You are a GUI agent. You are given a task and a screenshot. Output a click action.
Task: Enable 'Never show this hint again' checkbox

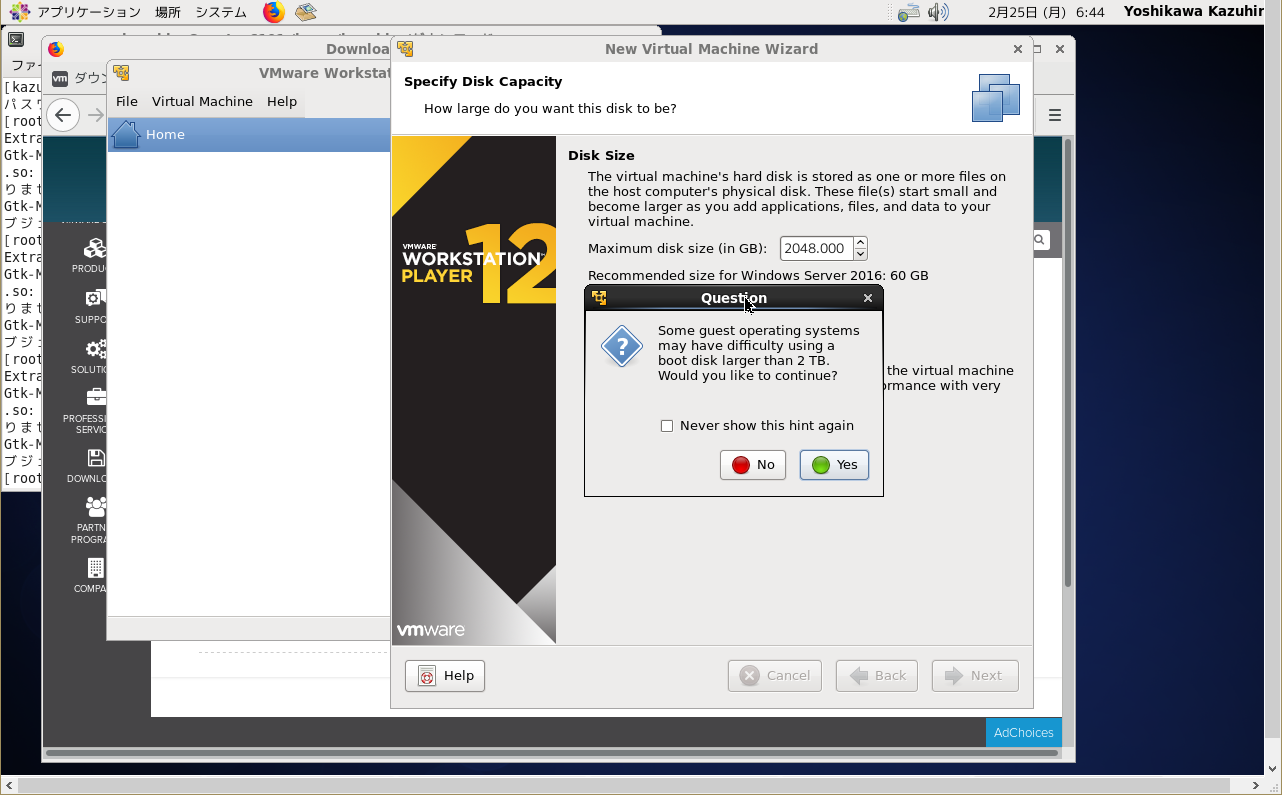(667, 426)
